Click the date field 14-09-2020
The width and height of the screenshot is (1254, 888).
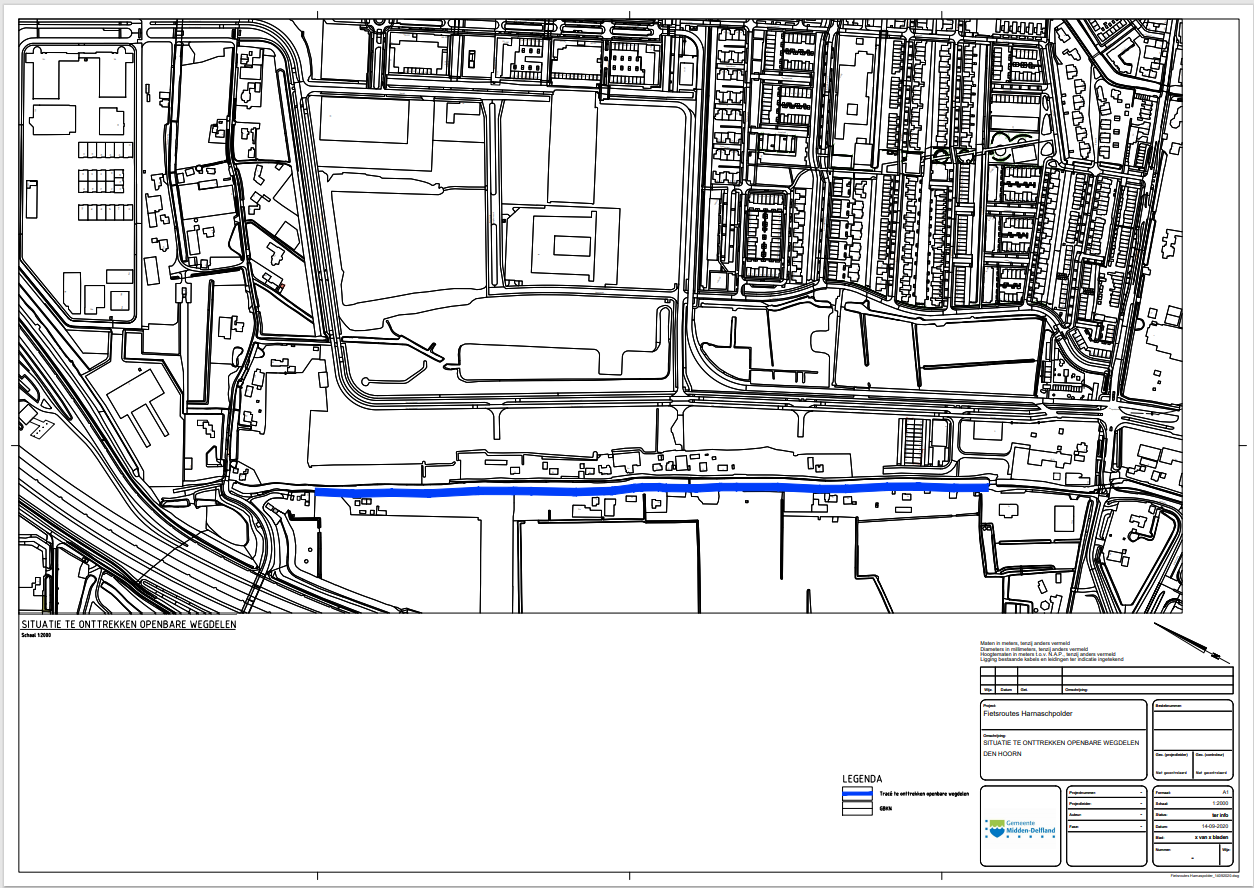[x=1211, y=827]
